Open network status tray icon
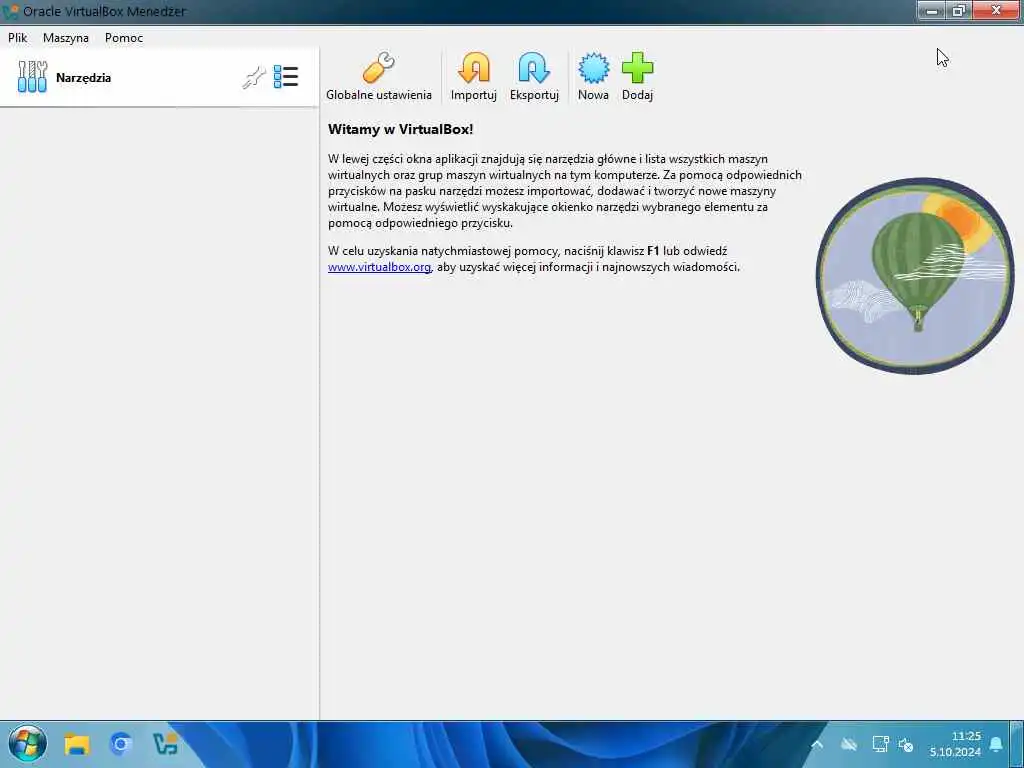The height and width of the screenshot is (768, 1024). point(880,744)
